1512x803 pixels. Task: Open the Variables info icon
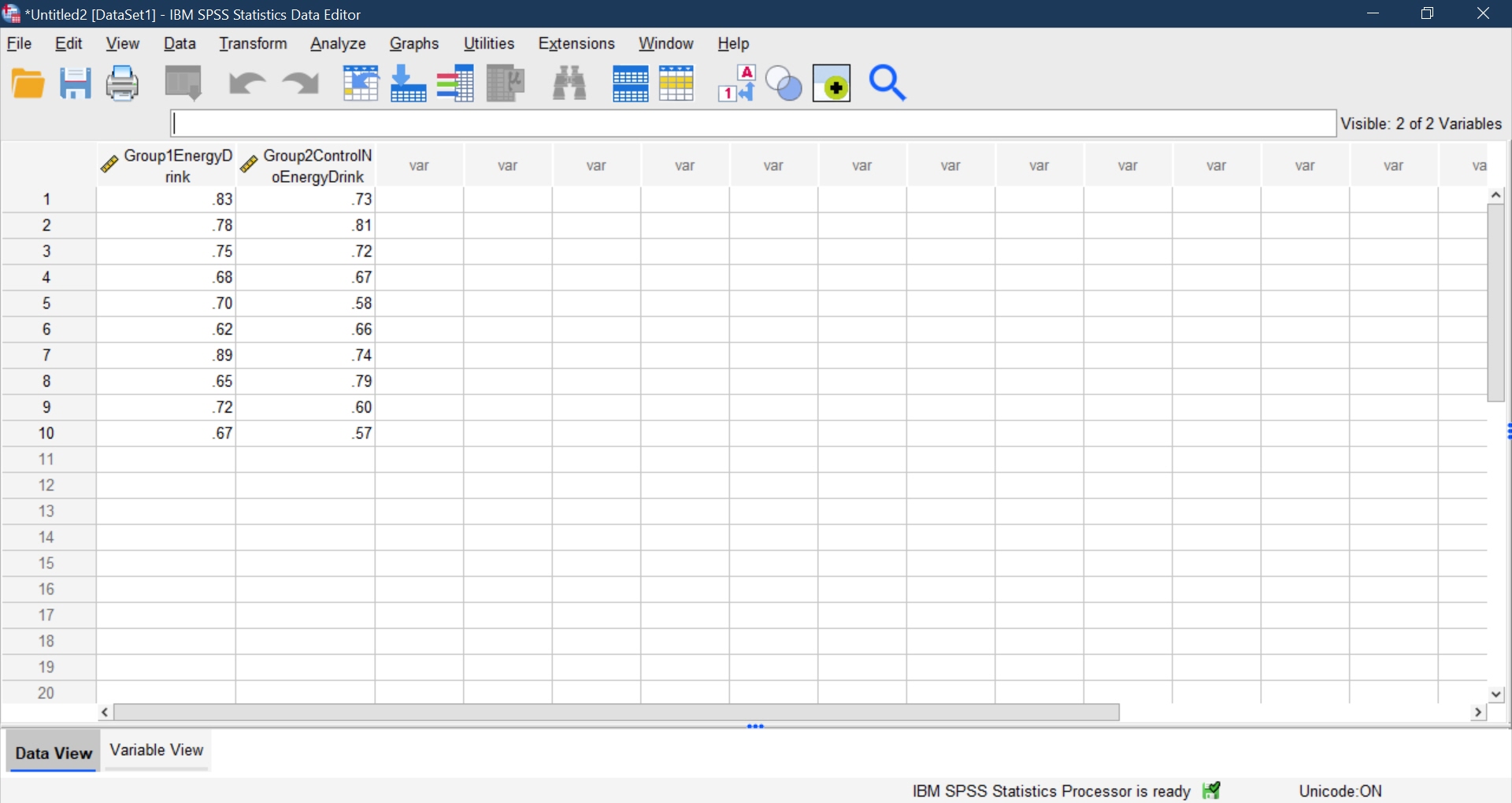(x=456, y=83)
